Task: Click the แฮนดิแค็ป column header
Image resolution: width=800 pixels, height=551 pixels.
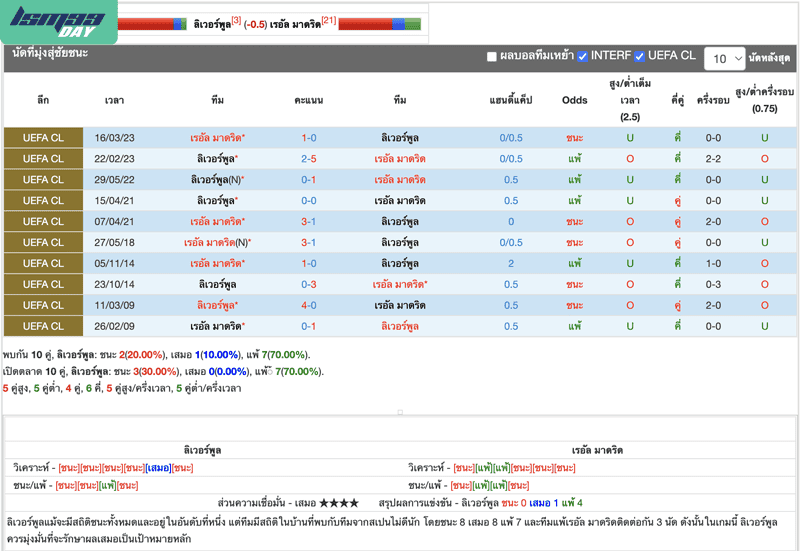Action: tap(511, 100)
